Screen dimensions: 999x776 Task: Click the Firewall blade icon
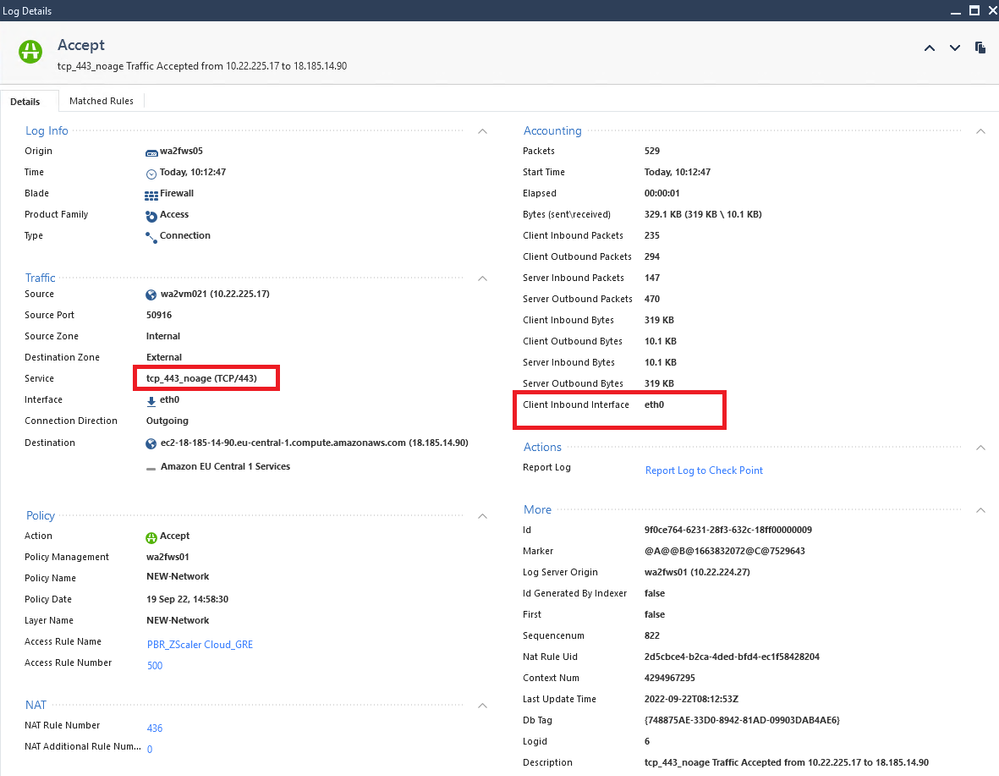coord(151,195)
